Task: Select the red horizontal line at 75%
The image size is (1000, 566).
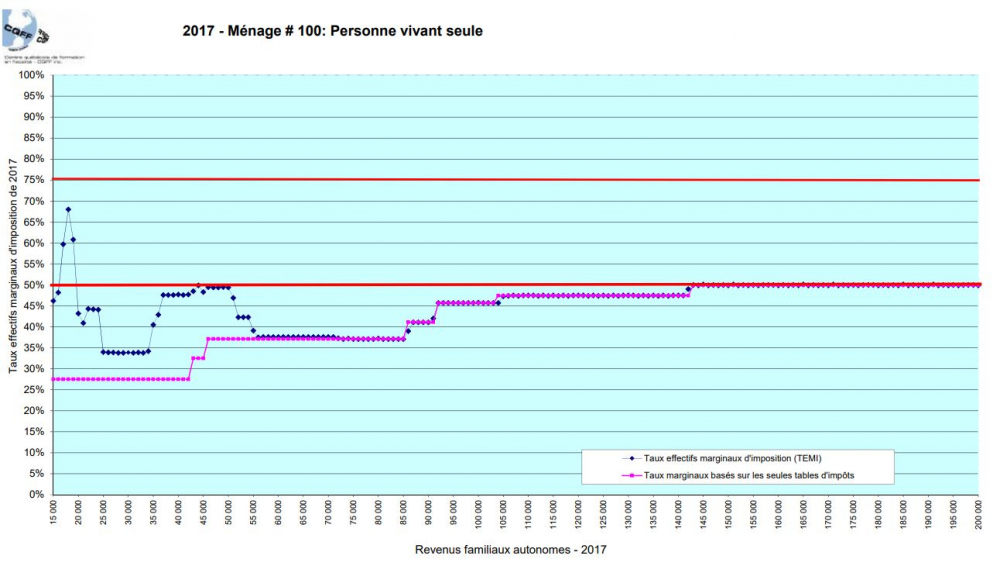Action: [500, 180]
